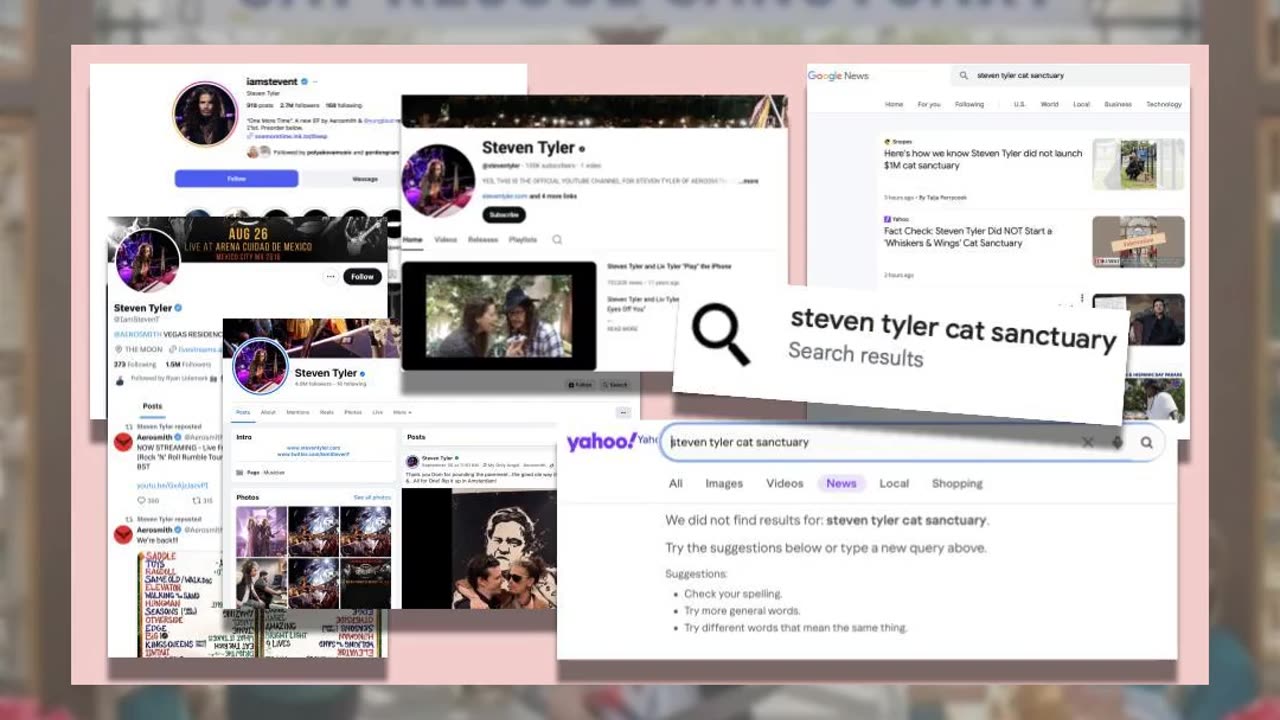1280x720 pixels.
Task: Open the More dropdown on Facebook page tabs
Action: (401, 412)
